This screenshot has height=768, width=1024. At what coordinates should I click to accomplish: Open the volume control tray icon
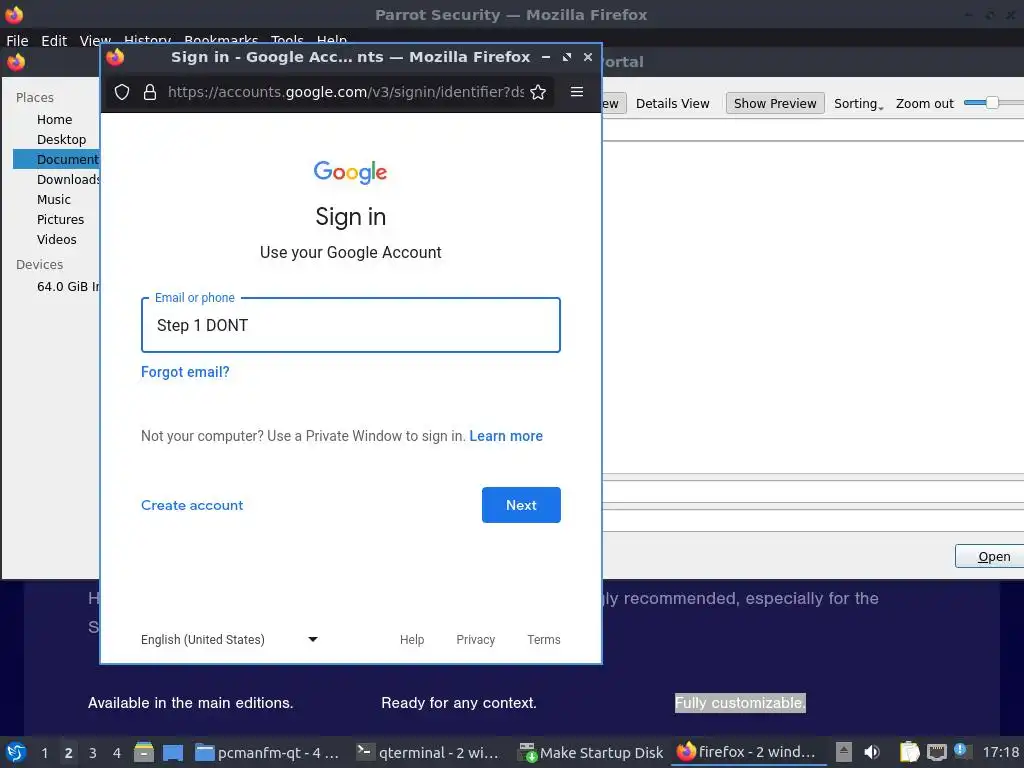[x=872, y=752]
